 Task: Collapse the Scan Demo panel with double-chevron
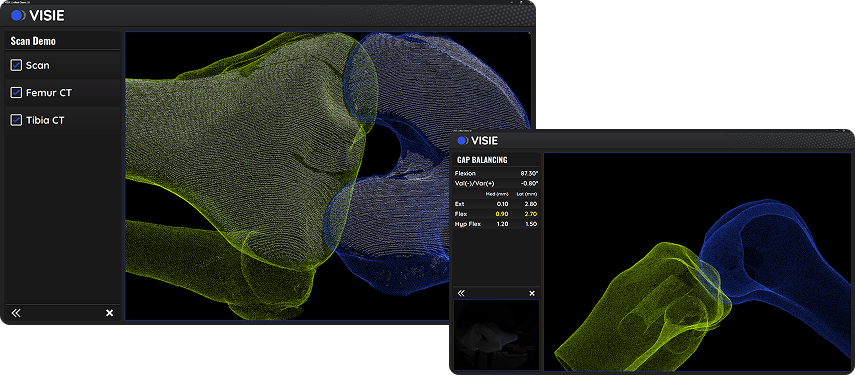16,313
